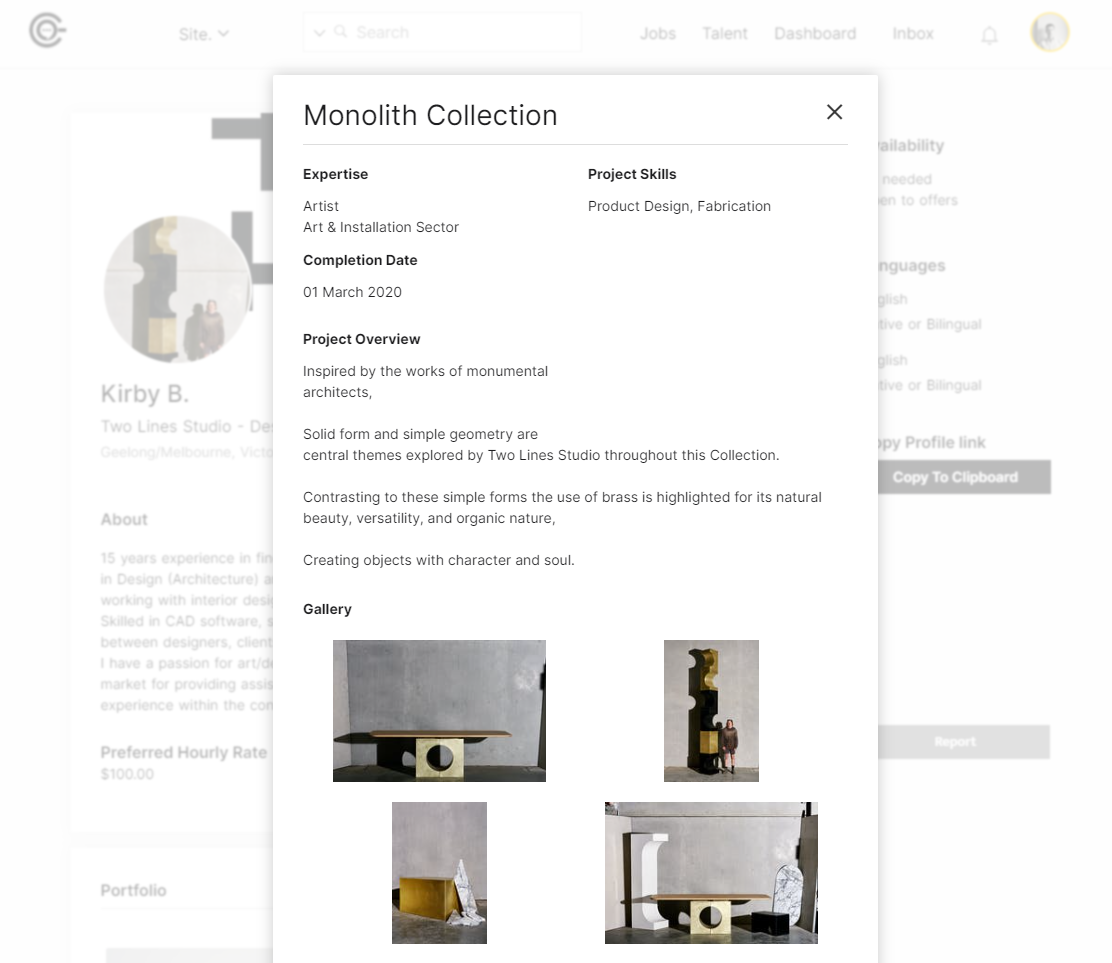Open the tall sculpture with person image

point(711,711)
